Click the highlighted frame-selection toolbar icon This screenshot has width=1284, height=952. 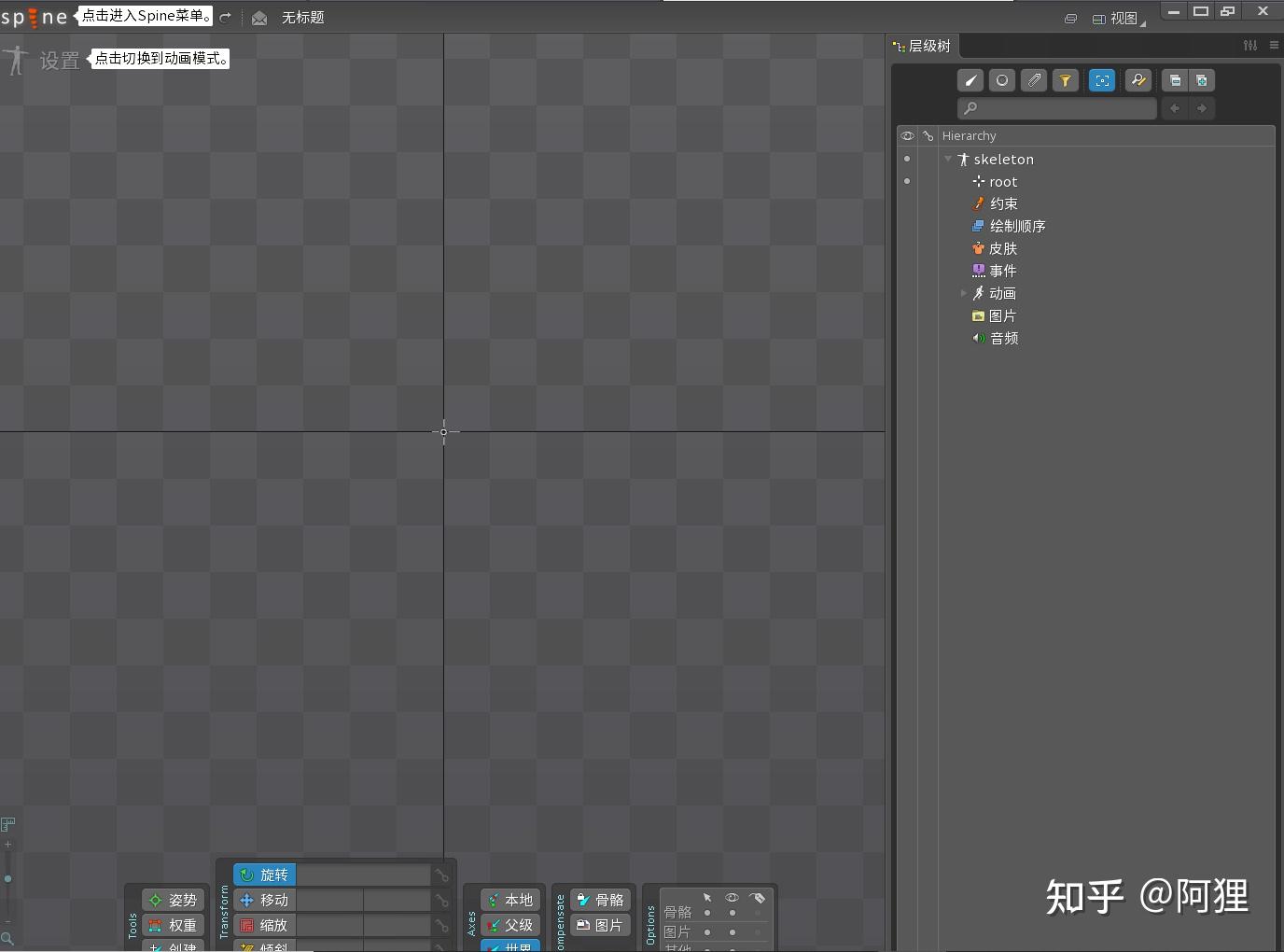1103,80
